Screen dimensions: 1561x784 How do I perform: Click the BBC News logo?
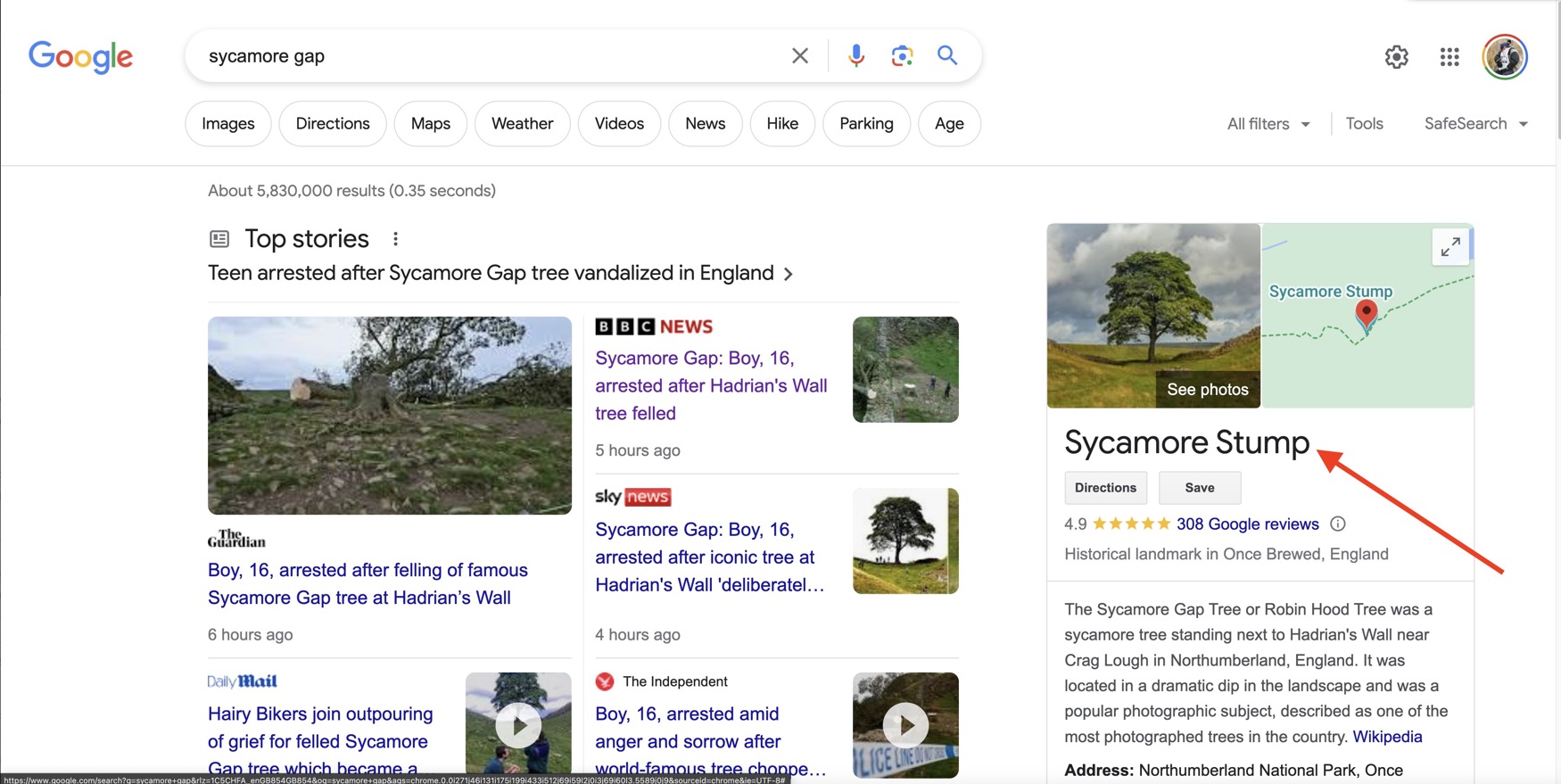click(x=654, y=326)
